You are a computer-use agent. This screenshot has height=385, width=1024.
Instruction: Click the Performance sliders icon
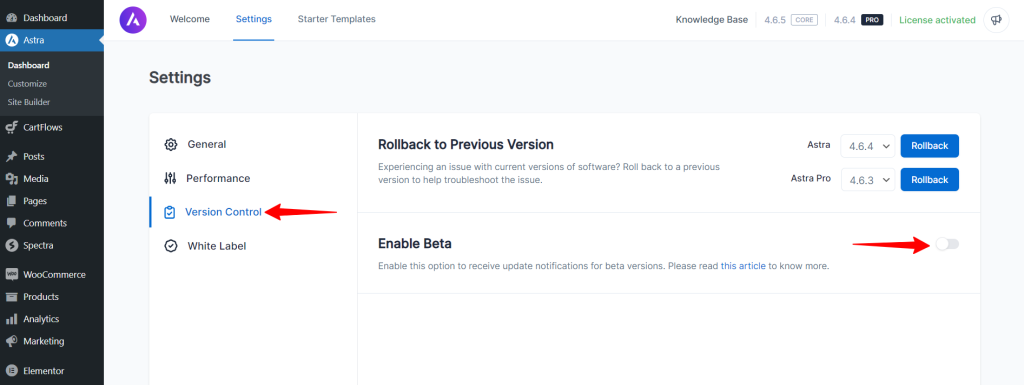[170, 178]
